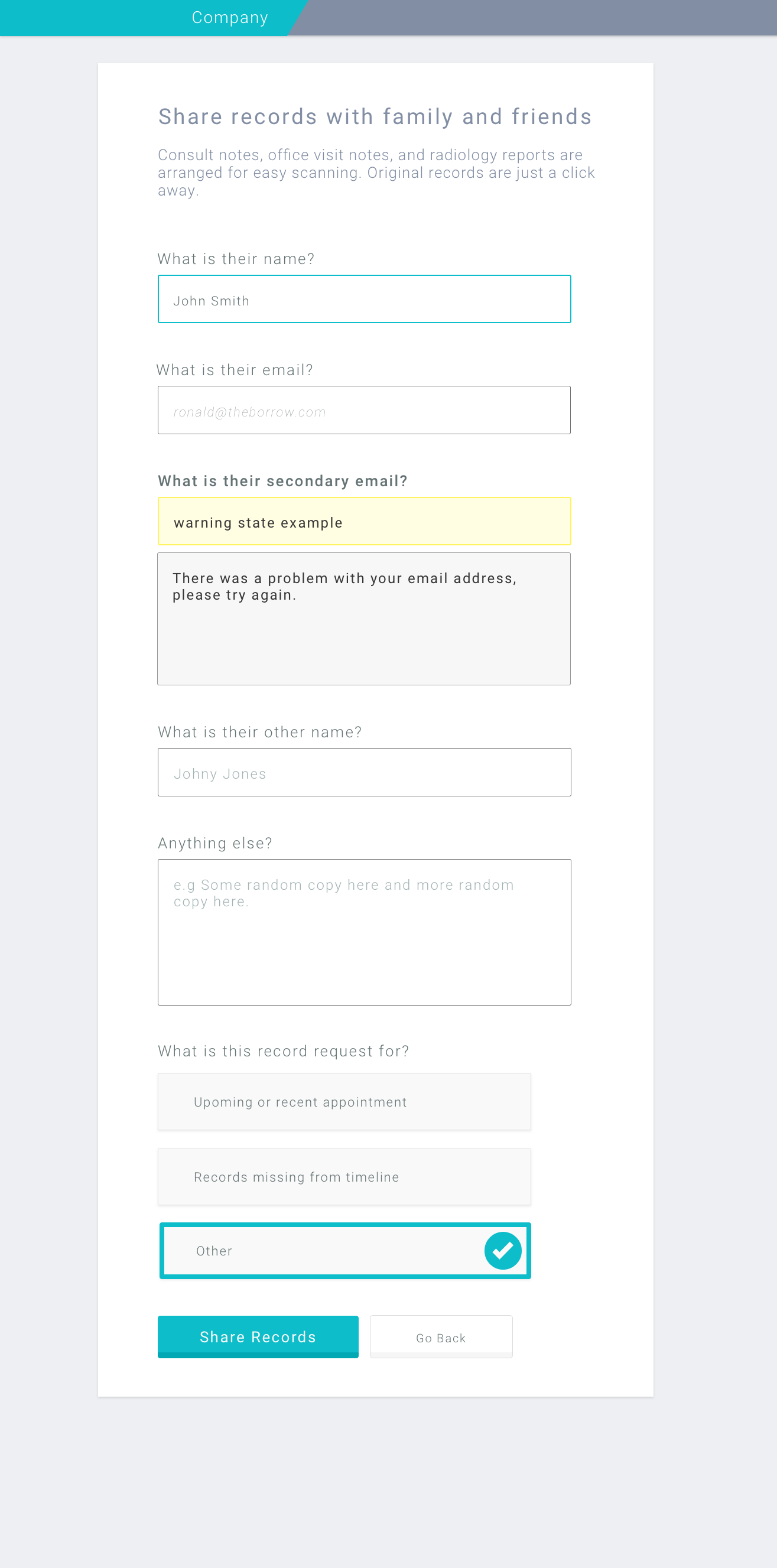Viewport: 777px width, 1568px height.
Task: Toggle the selected Other option
Action: coord(344,1250)
